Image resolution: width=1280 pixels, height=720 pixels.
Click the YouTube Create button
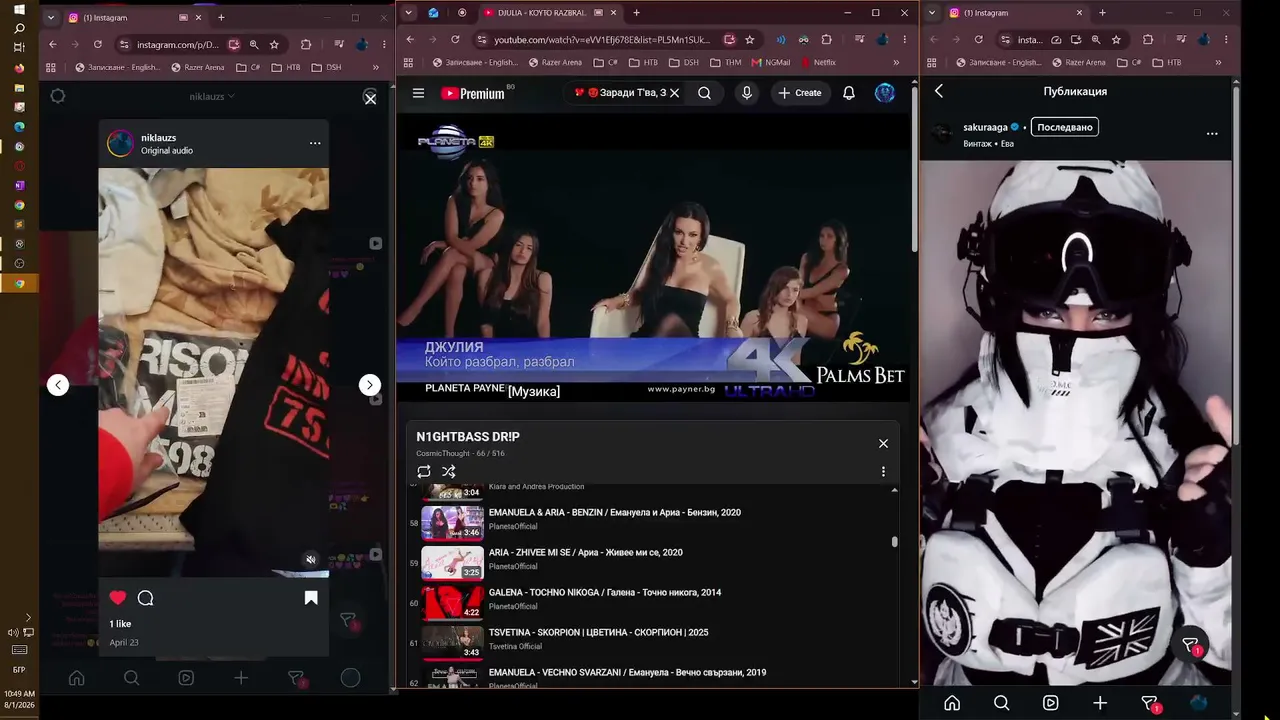[800, 93]
